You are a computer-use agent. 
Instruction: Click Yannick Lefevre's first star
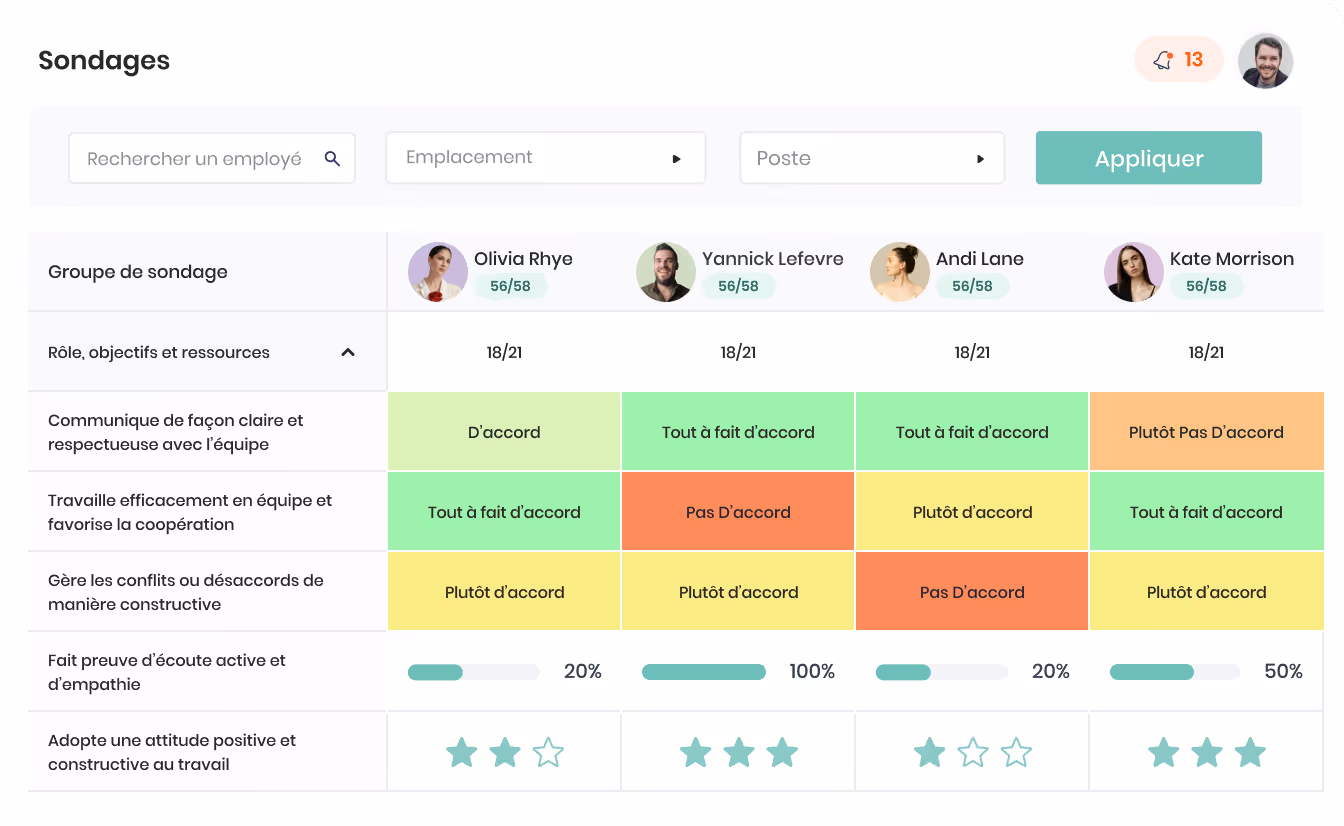pos(695,752)
